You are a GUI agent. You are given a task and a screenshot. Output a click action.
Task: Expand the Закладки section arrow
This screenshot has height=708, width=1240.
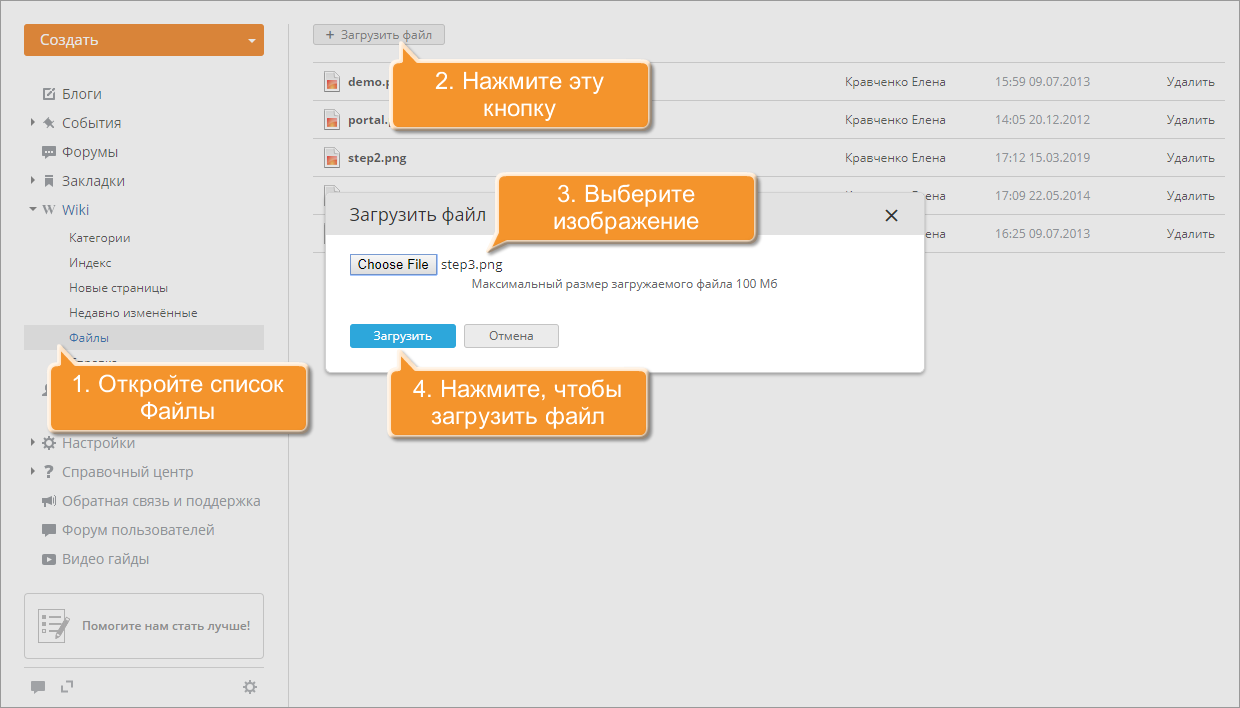(33, 181)
